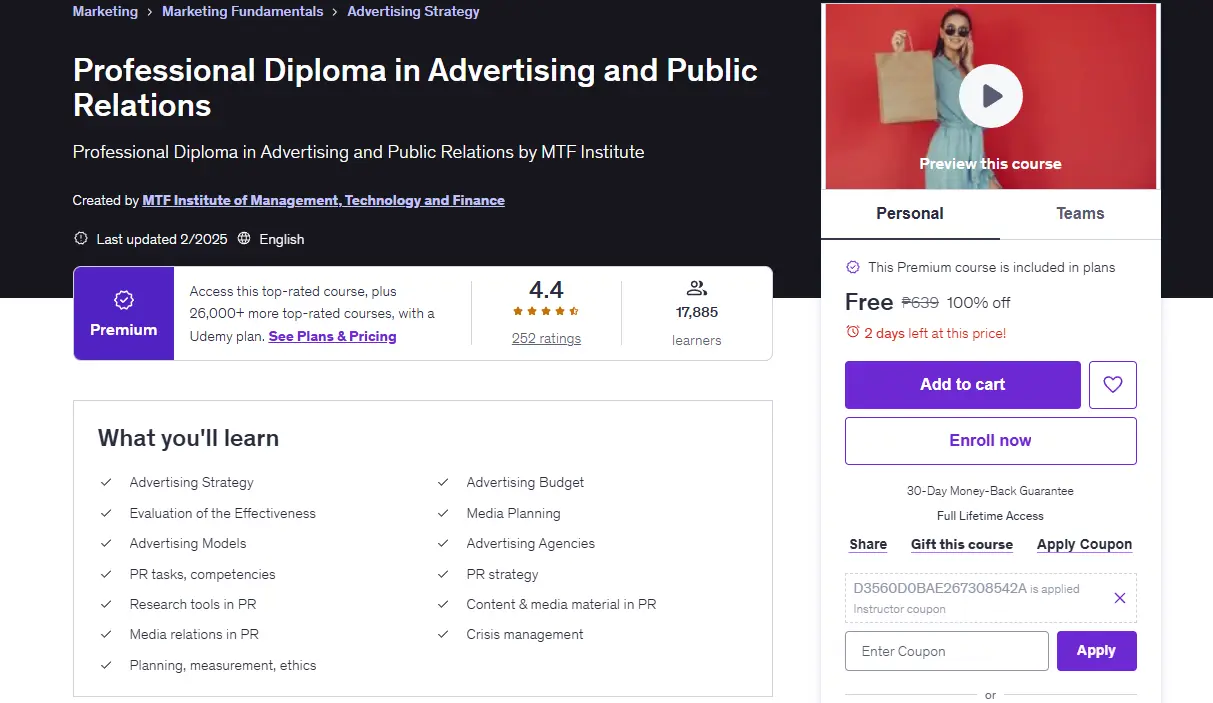Open Advertising Strategy breadcrumb link
Image resolution: width=1213 pixels, height=703 pixels.
(x=413, y=12)
